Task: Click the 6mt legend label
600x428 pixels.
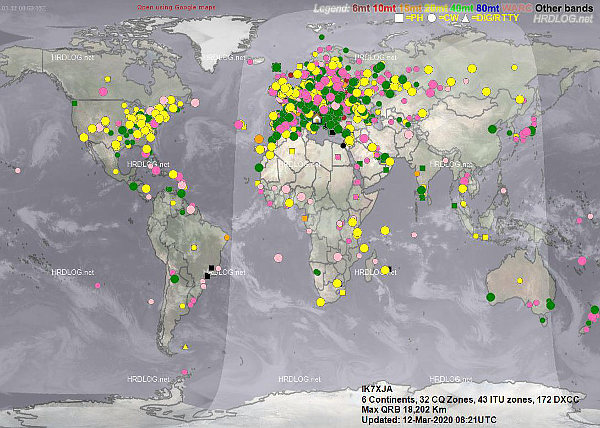Action: 361,8
